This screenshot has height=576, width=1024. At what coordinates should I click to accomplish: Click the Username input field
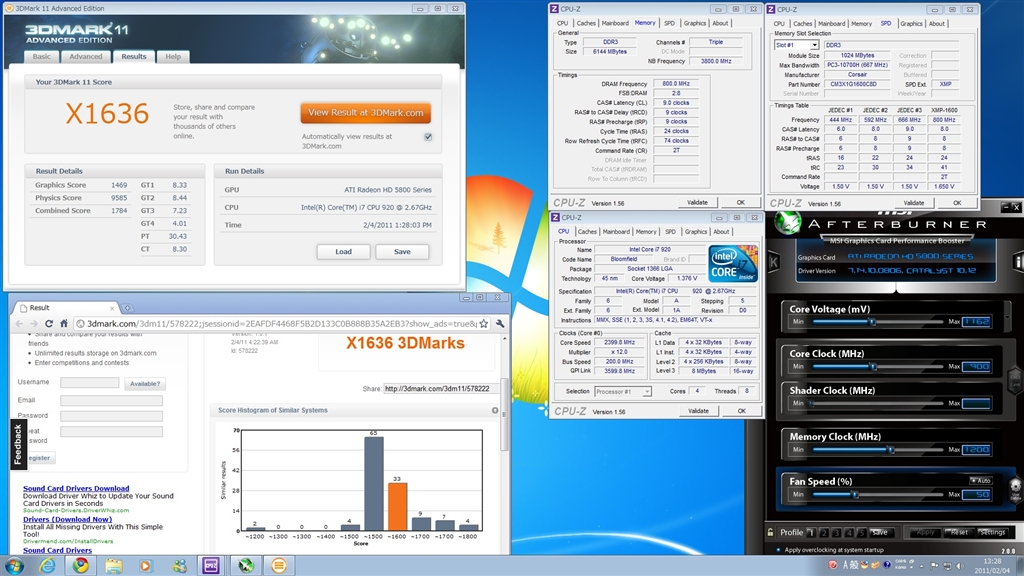90,383
